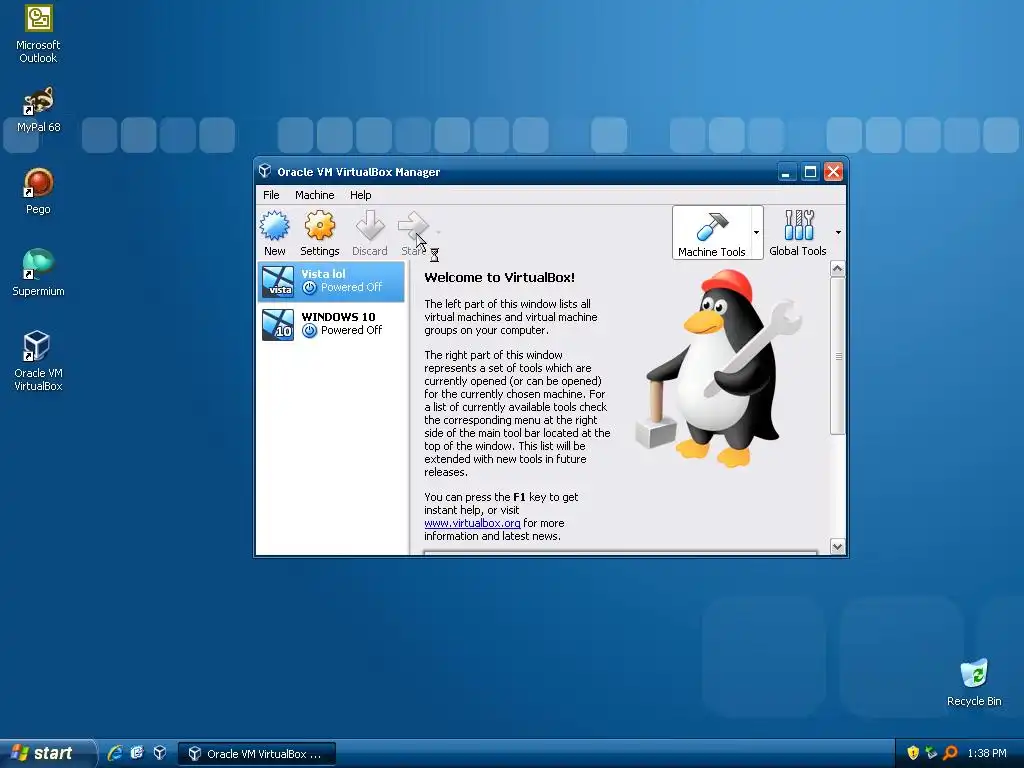1024x768 pixels.
Task: Click the Microsoft Outlook desktop icon
Action: click(38, 34)
